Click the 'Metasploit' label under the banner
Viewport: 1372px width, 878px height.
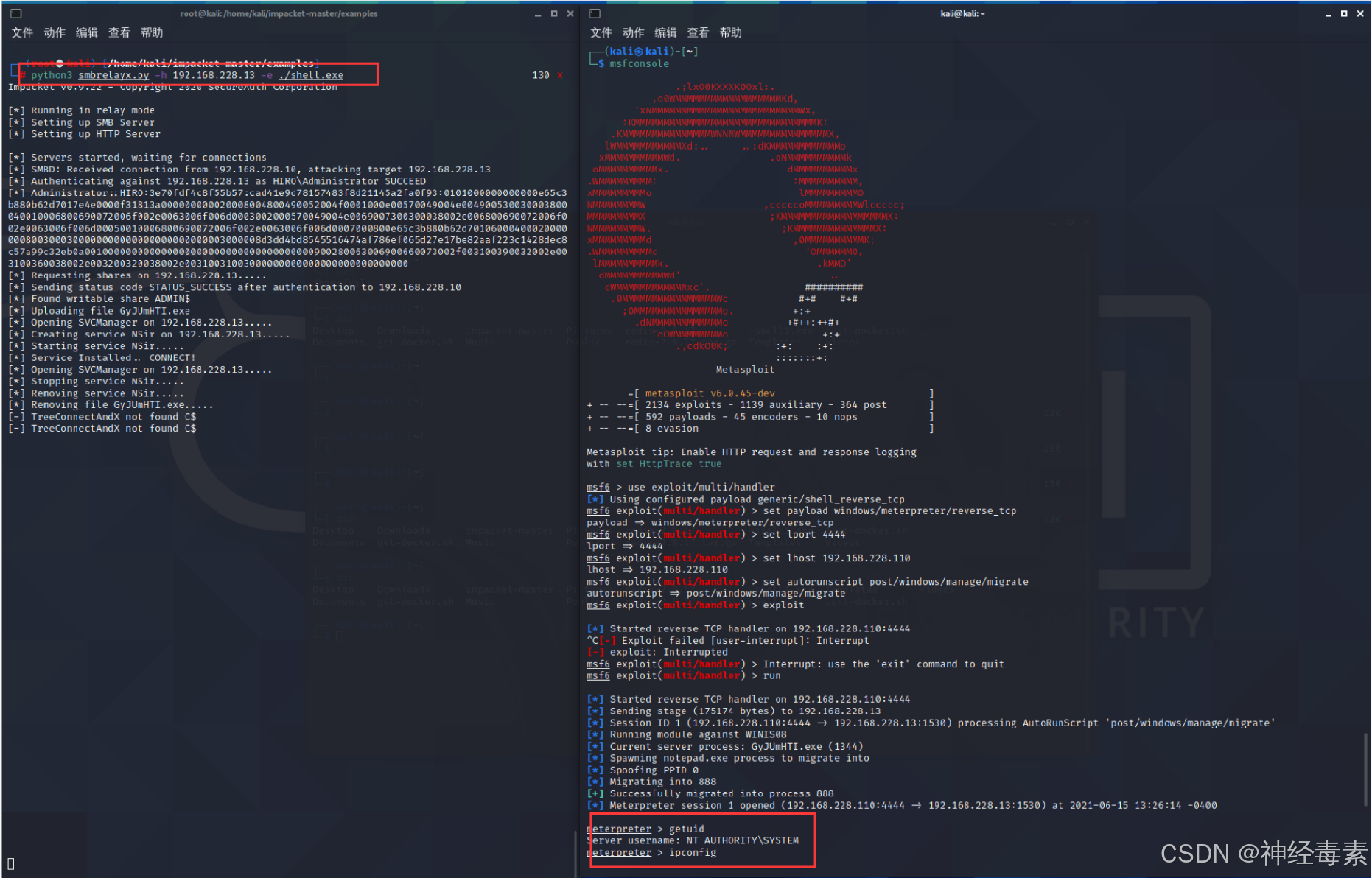pos(745,370)
